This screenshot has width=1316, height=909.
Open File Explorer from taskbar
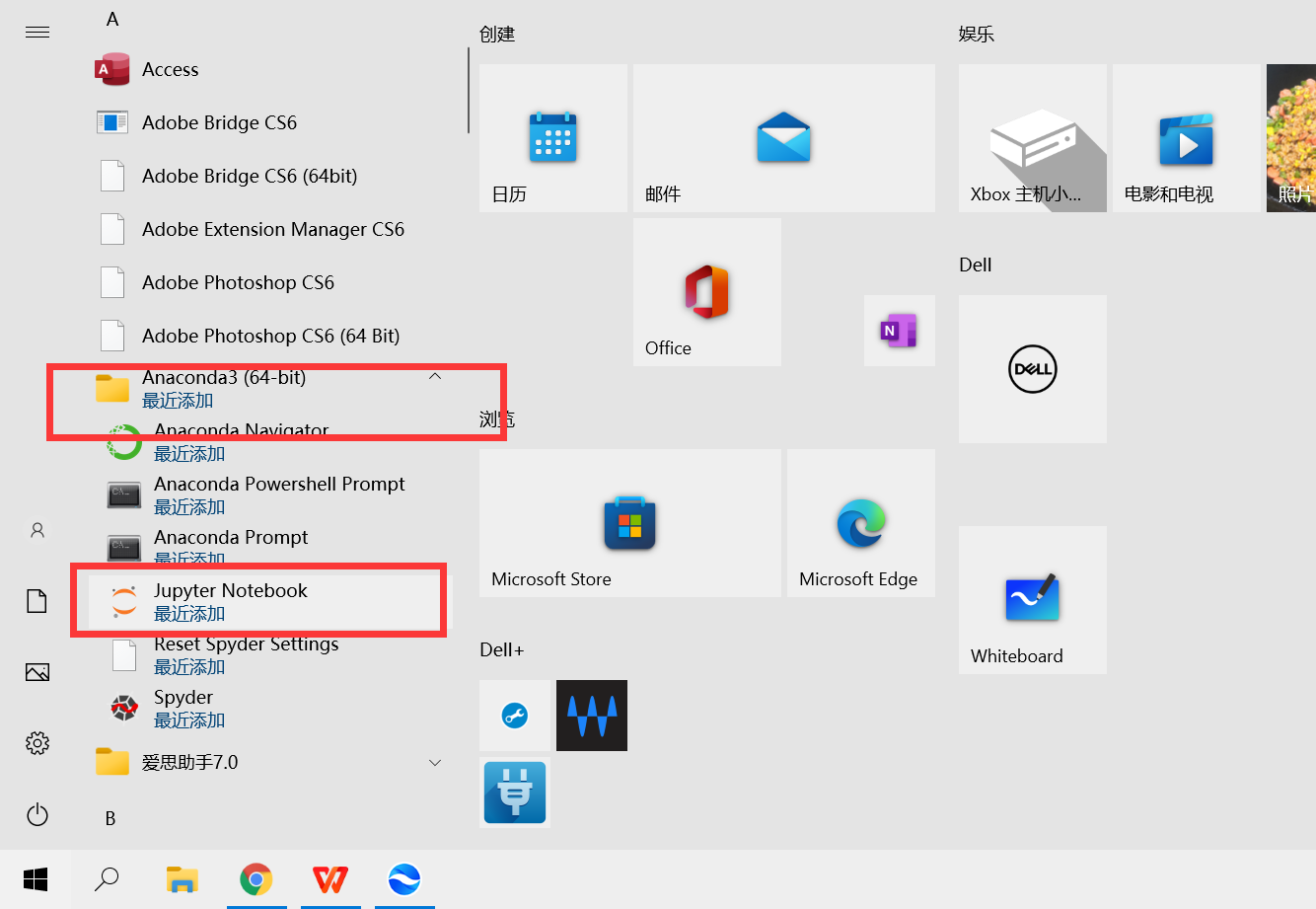(183, 878)
